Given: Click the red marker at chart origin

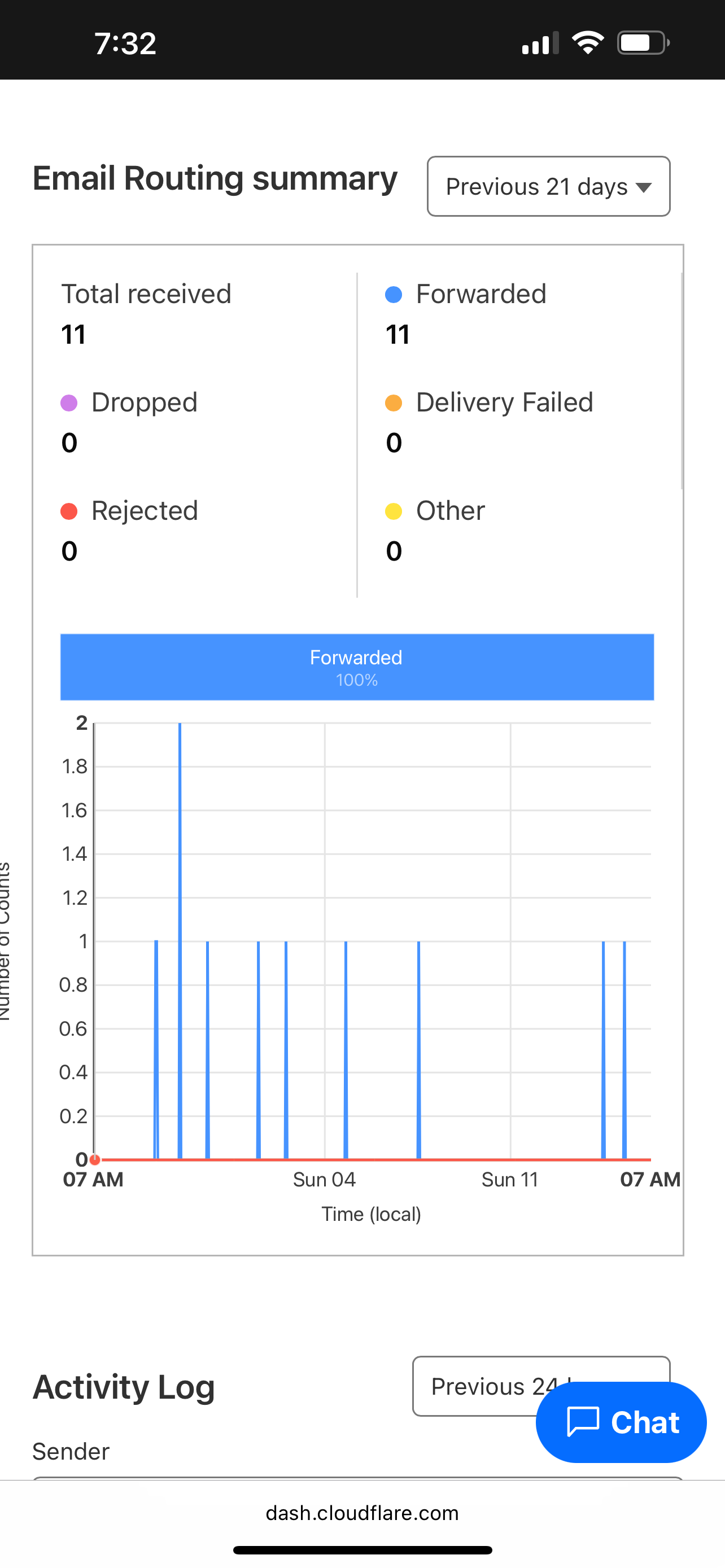Looking at the screenshot, I should coord(95,1159).
